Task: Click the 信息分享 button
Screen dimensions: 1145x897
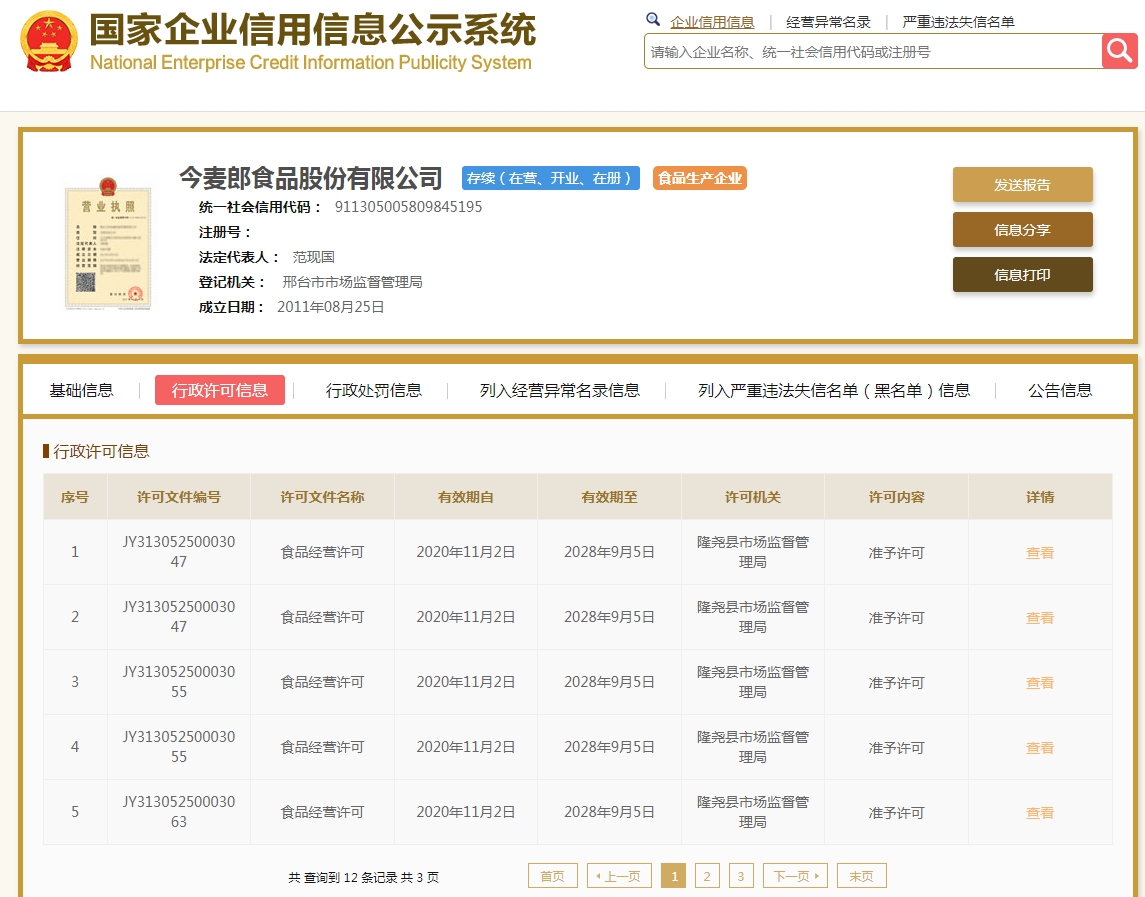Action: (x=1022, y=230)
